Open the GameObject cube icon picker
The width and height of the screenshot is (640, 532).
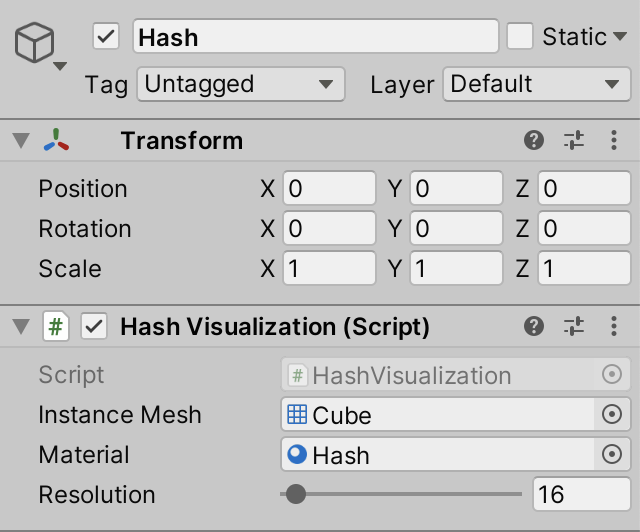[38, 45]
